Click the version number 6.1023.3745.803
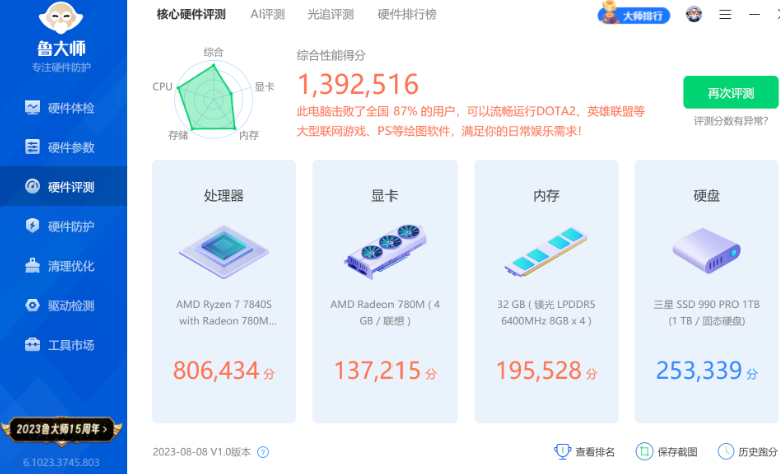Image resolution: width=780 pixels, height=474 pixels. tap(61, 463)
